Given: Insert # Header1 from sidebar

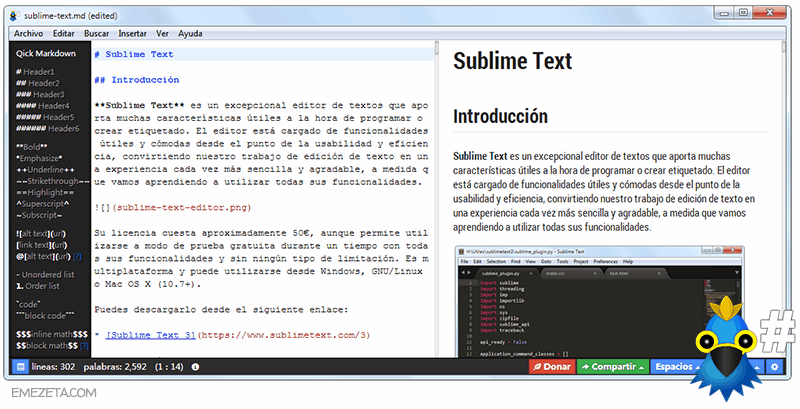Looking at the screenshot, I should click(35, 72).
